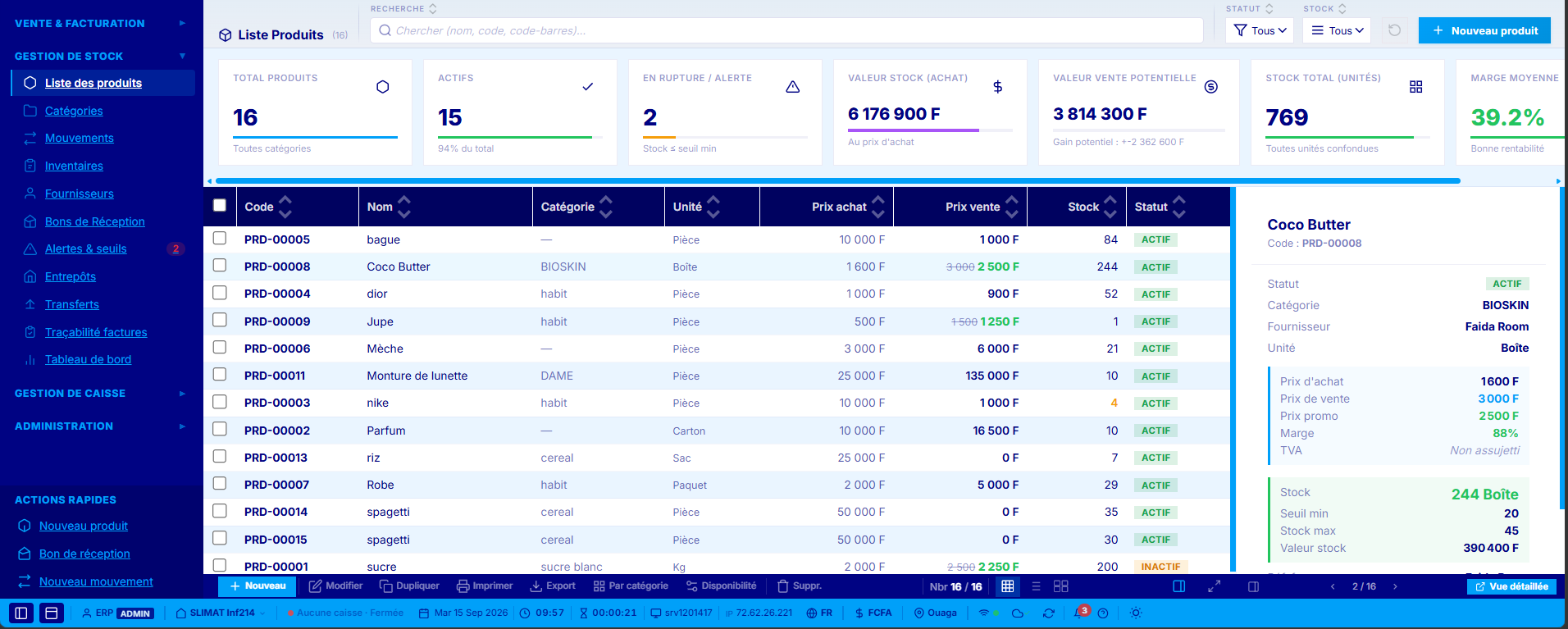
Task: Expand the Administration section
Action: tap(100, 426)
